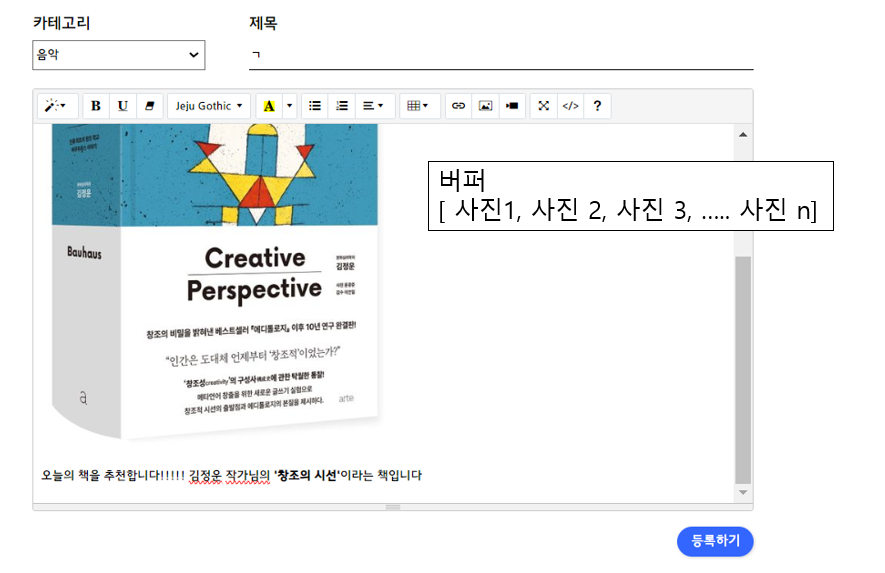
Task: Click the insert link icon
Action: pyautogui.click(x=458, y=106)
